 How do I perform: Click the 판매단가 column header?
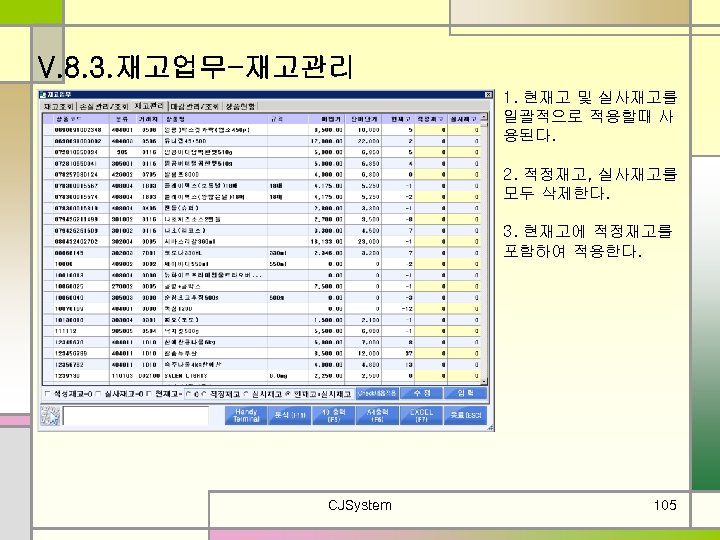(363, 119)
